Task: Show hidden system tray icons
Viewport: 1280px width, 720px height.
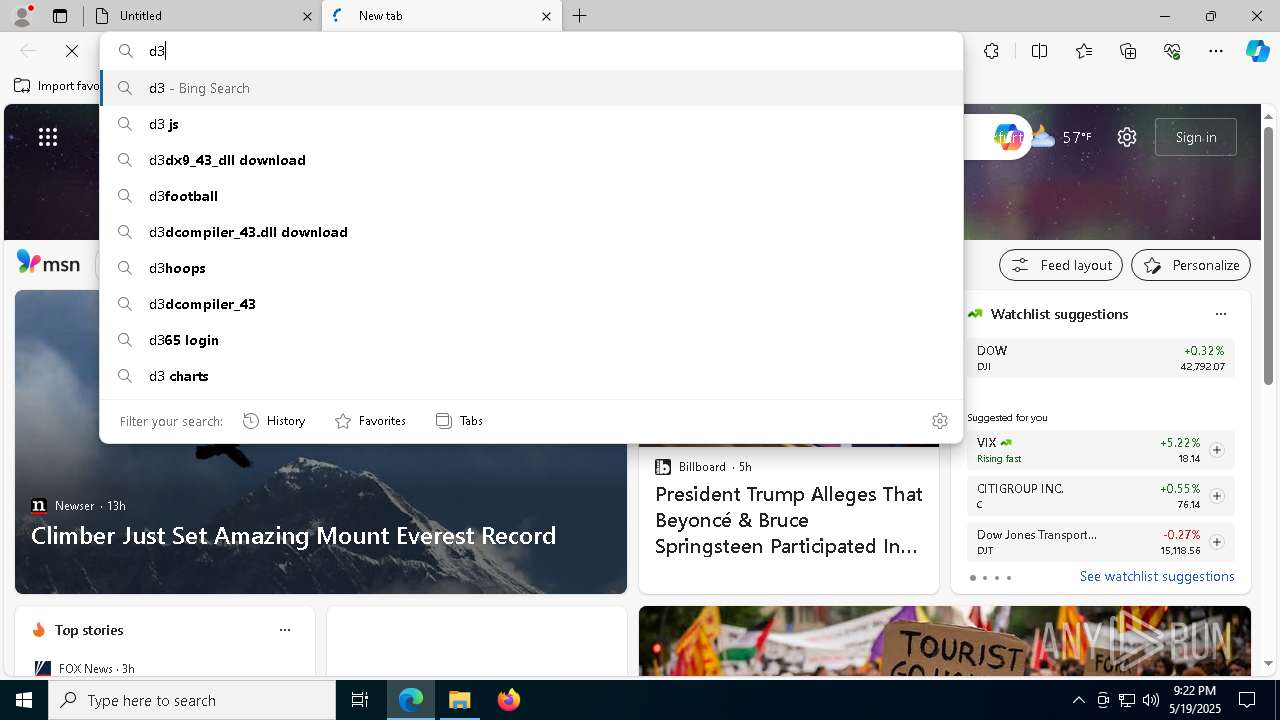Action: tap(1078, 700)
